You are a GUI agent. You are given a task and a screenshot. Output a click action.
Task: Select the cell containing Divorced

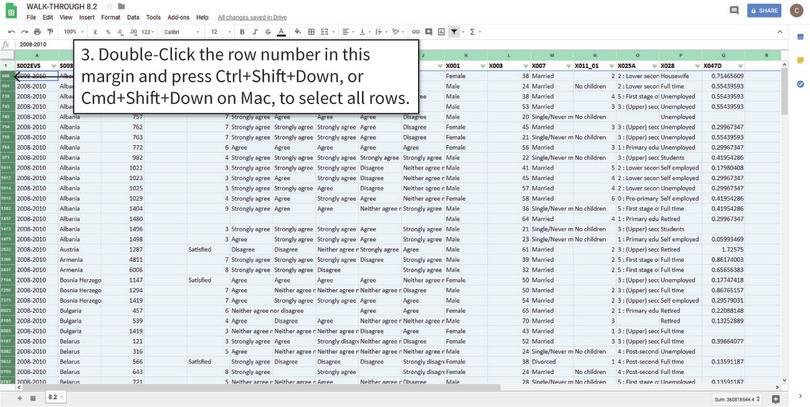(x=552, y=362)
